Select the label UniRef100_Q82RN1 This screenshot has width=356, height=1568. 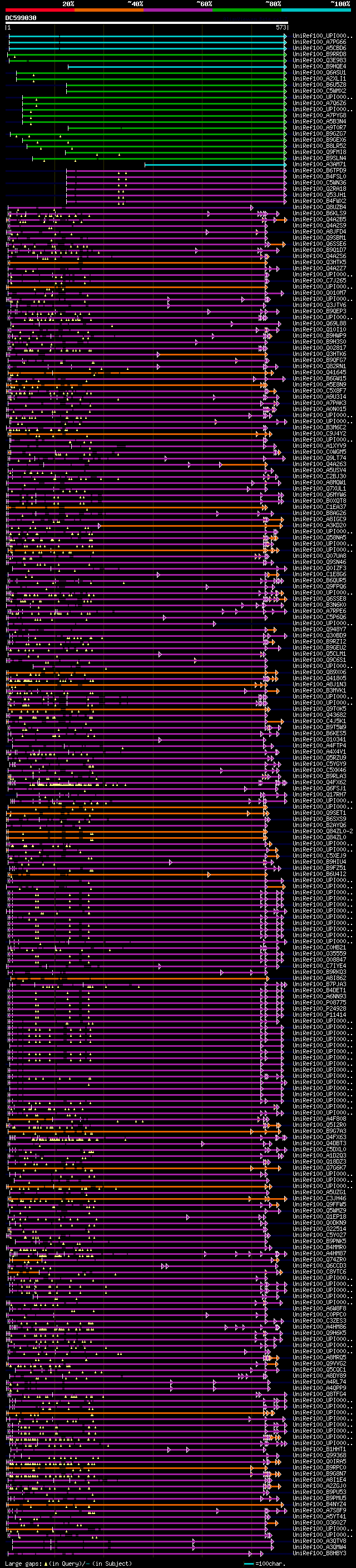click(319, 367)
